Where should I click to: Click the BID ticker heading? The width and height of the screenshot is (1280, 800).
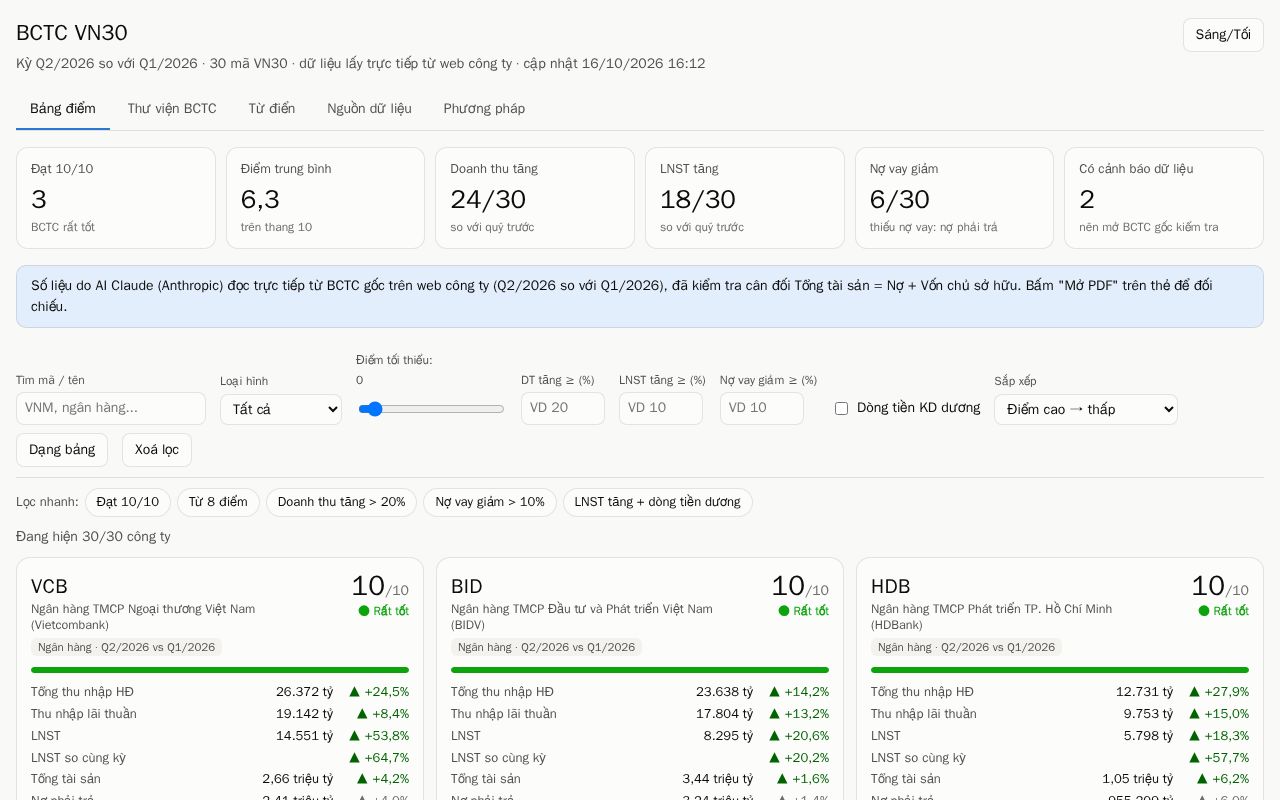tap(467, 587)
